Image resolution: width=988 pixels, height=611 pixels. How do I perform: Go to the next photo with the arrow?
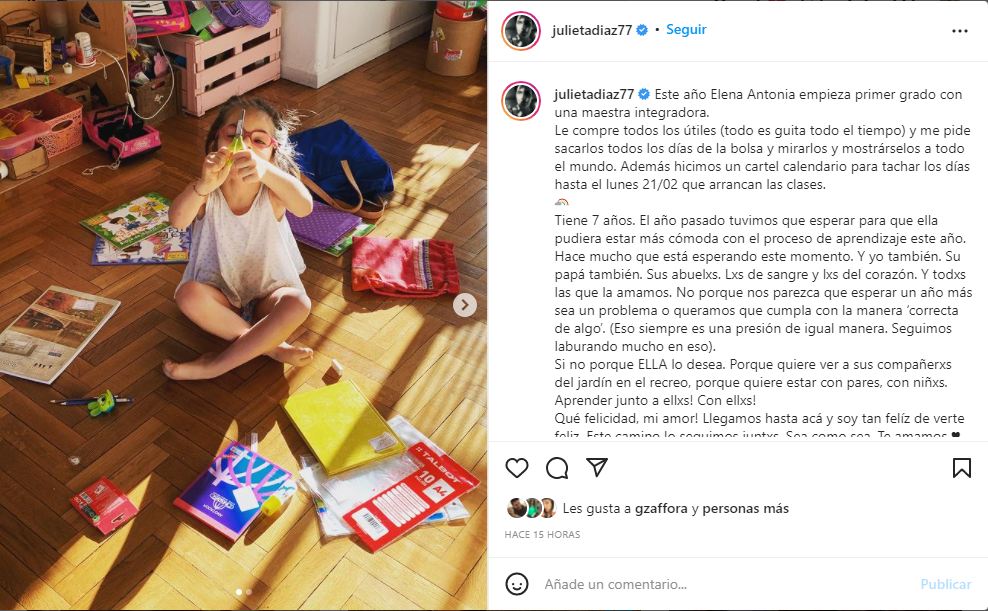pos(465,305)
